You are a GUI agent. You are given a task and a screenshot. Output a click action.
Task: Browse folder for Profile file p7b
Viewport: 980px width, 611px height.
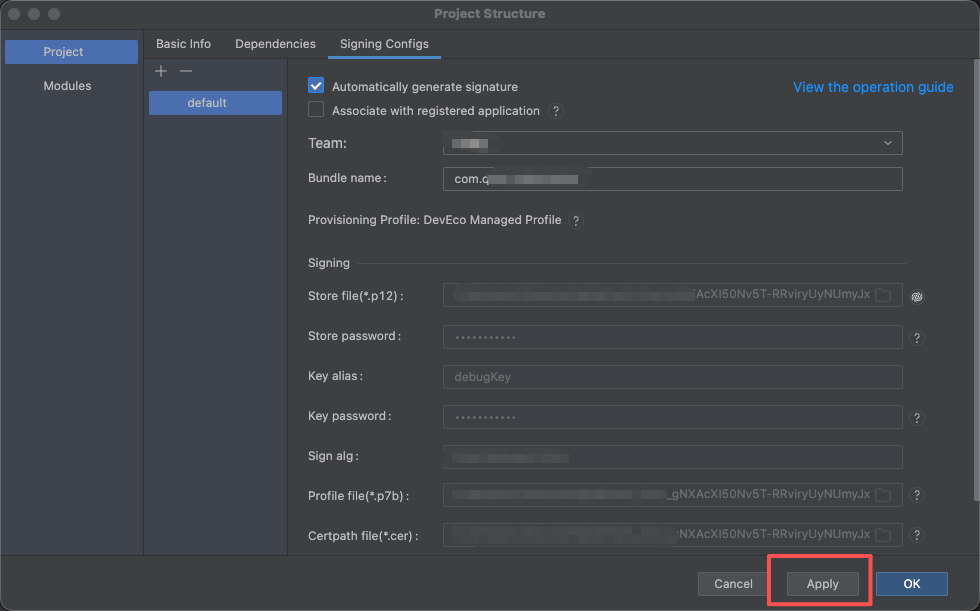pos(883,495)
